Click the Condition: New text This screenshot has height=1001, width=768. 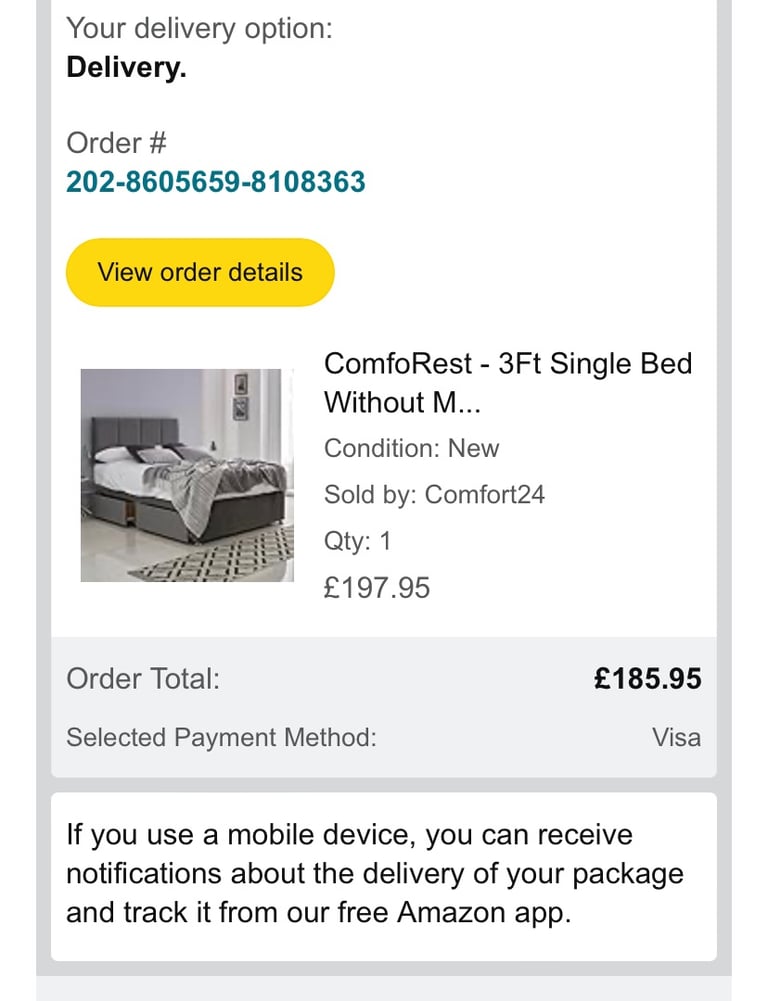pos(411,448)
